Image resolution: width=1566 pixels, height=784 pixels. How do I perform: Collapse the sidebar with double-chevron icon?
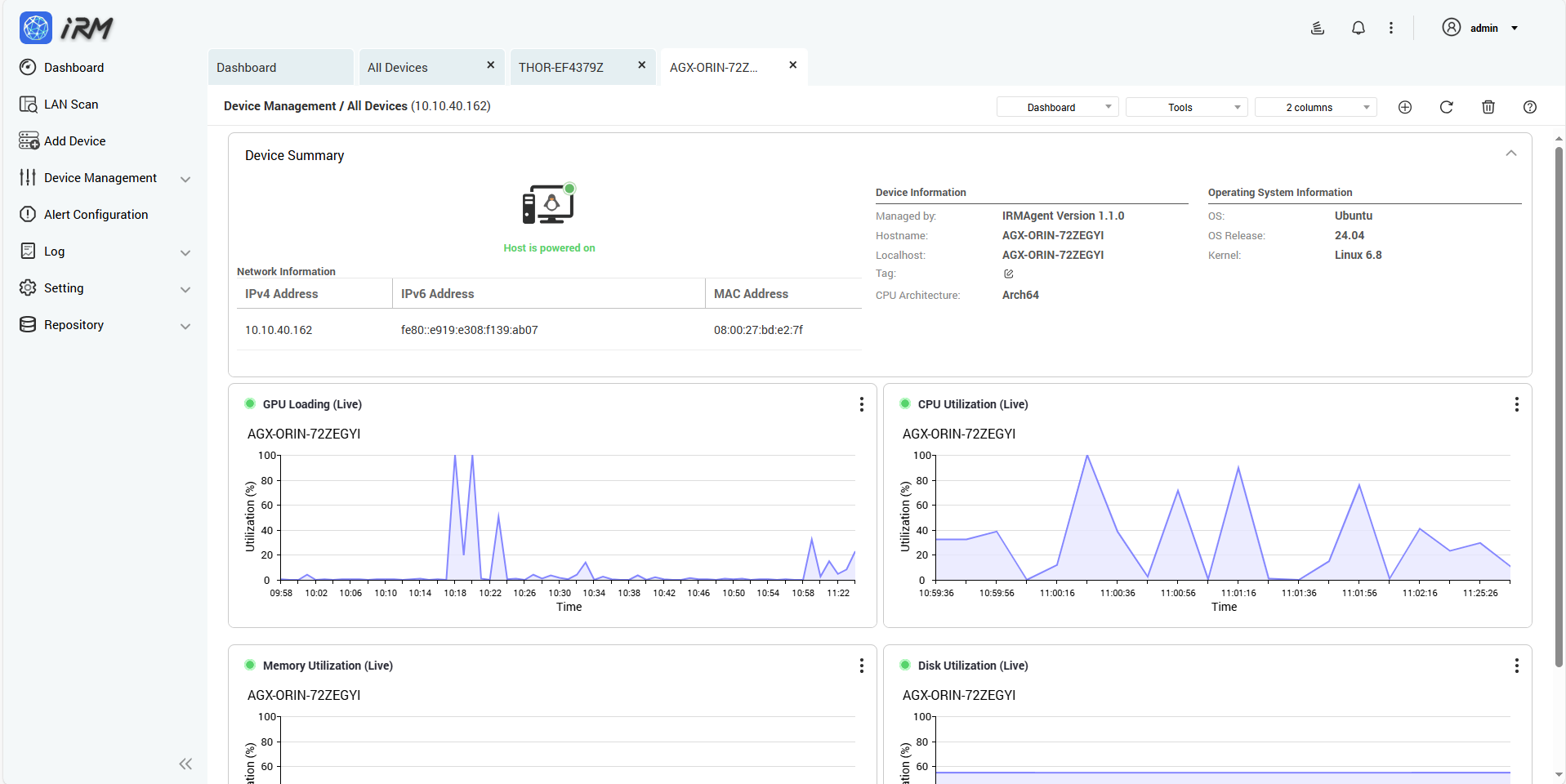click(x=185, y=764)
